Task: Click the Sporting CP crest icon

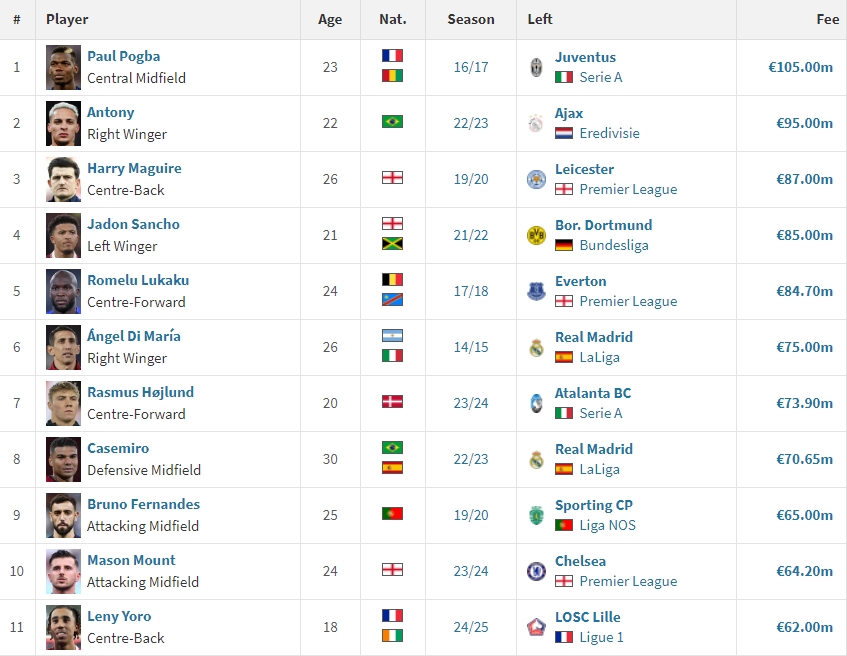Action: (x=536, y=515)
